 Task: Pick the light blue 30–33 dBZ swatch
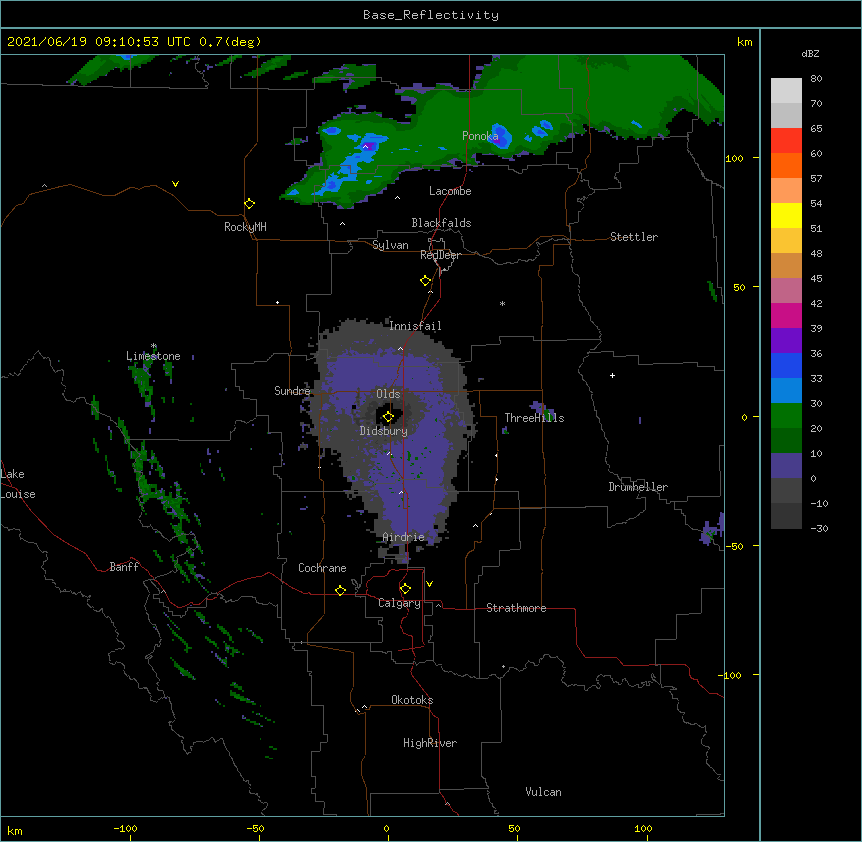[786, 391]
